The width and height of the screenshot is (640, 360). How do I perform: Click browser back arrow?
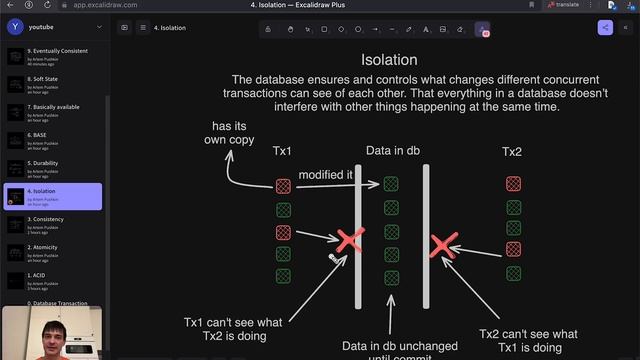[10, 5]
